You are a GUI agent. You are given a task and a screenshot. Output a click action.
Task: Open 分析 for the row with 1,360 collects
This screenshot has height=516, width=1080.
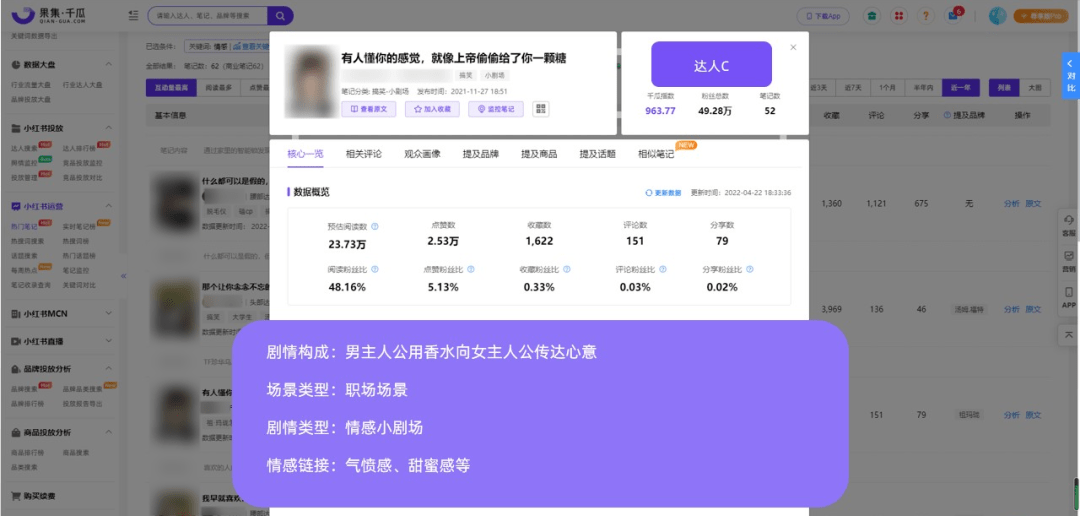tap(1012, 204)
